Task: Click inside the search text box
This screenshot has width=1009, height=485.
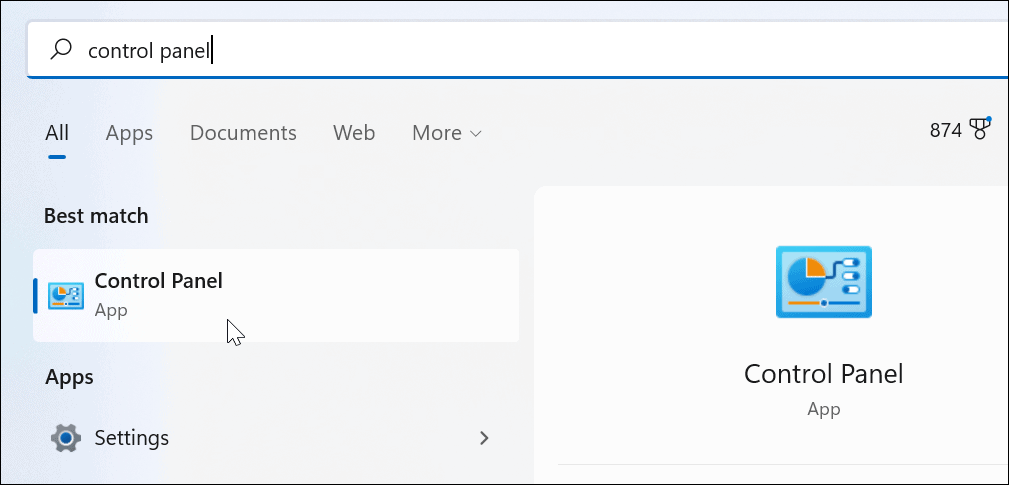Action: (500, 49)
